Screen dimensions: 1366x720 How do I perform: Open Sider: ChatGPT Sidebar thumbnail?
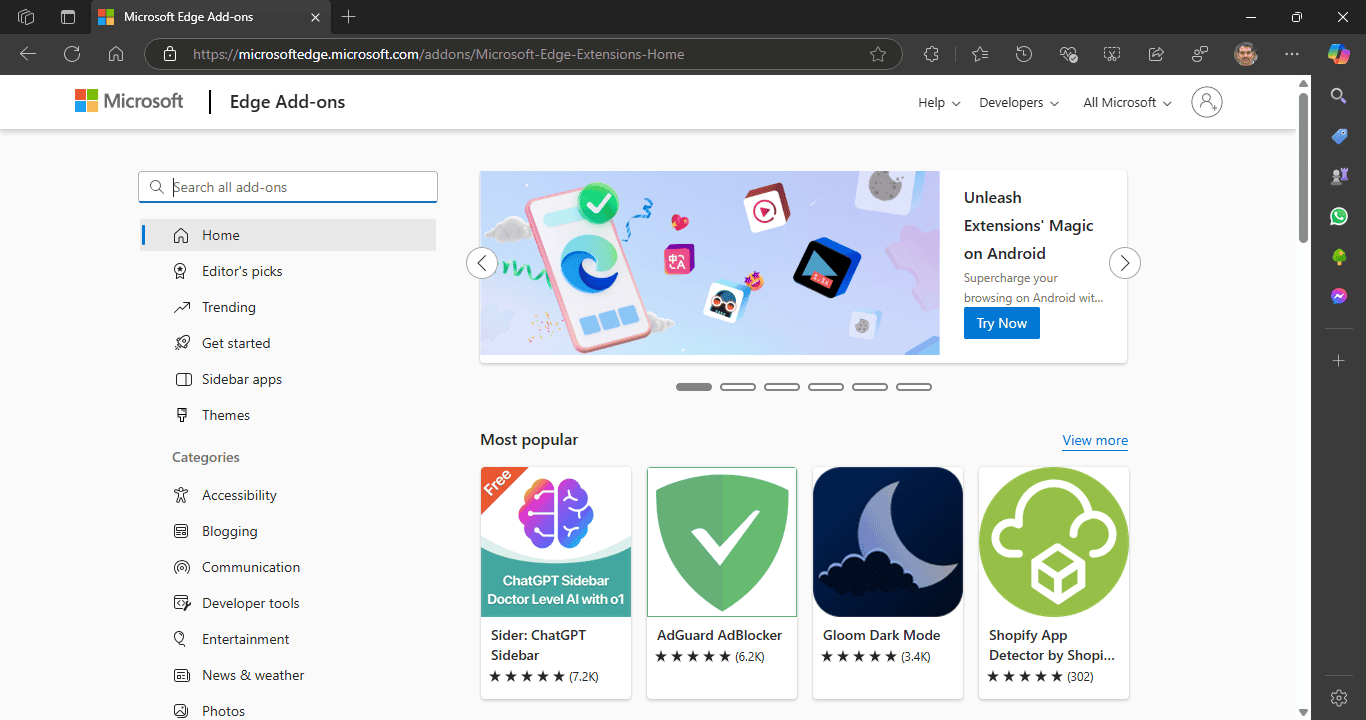(556, 542)
